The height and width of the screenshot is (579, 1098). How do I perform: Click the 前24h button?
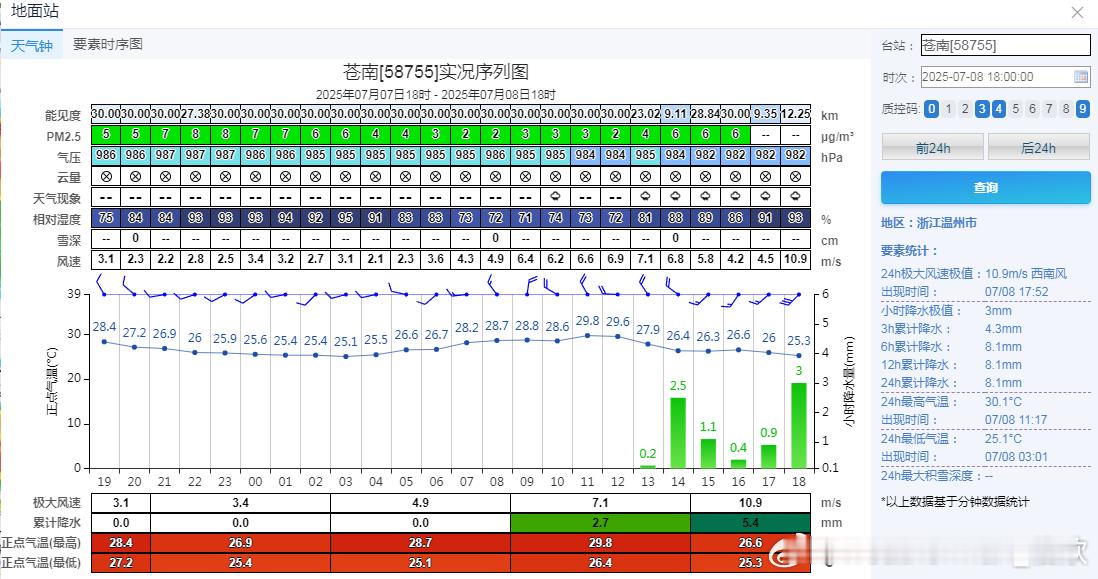(x=933, y=148)
